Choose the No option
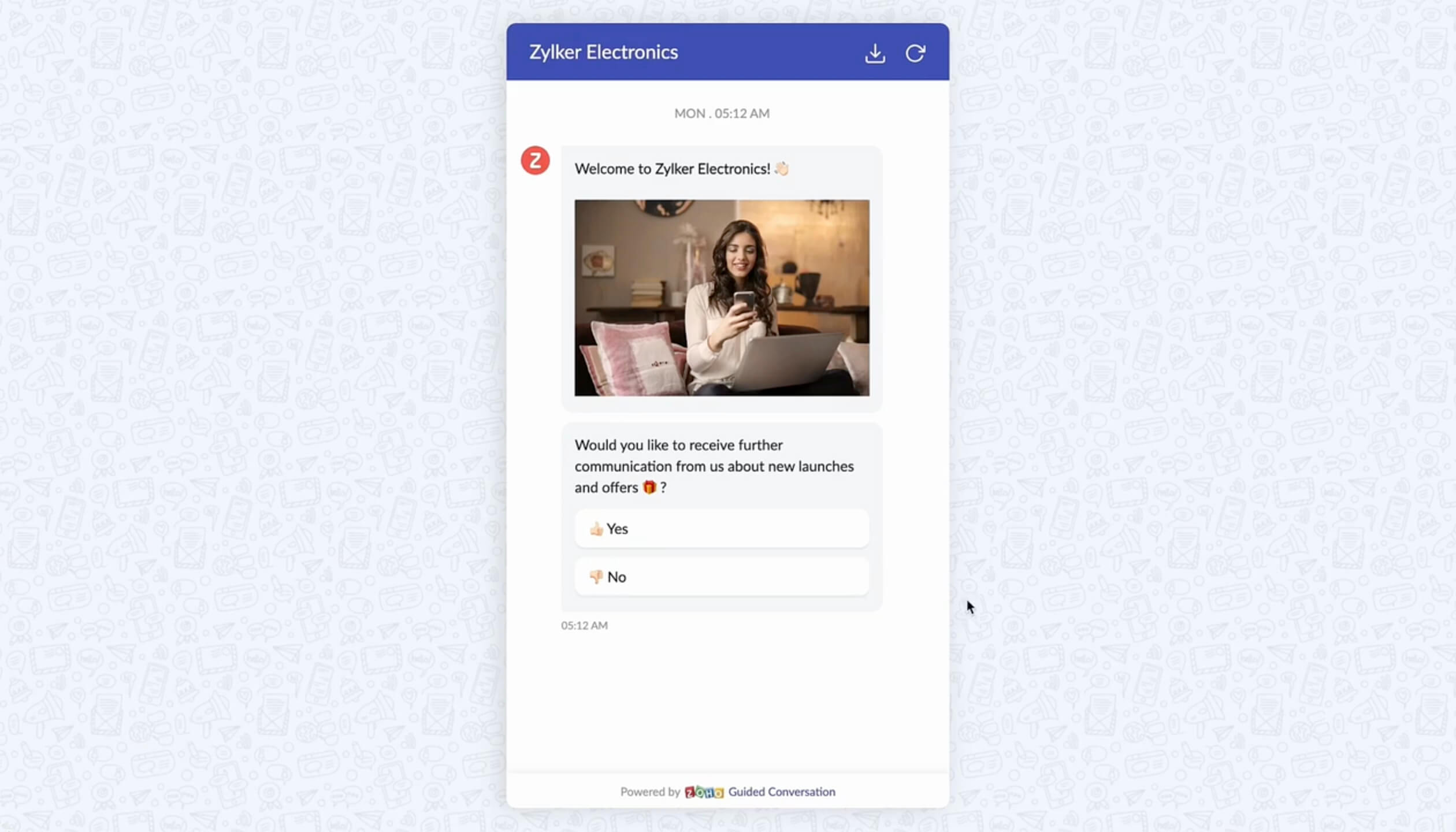Screen dimensions: 1456x832 tap(722, 577)
